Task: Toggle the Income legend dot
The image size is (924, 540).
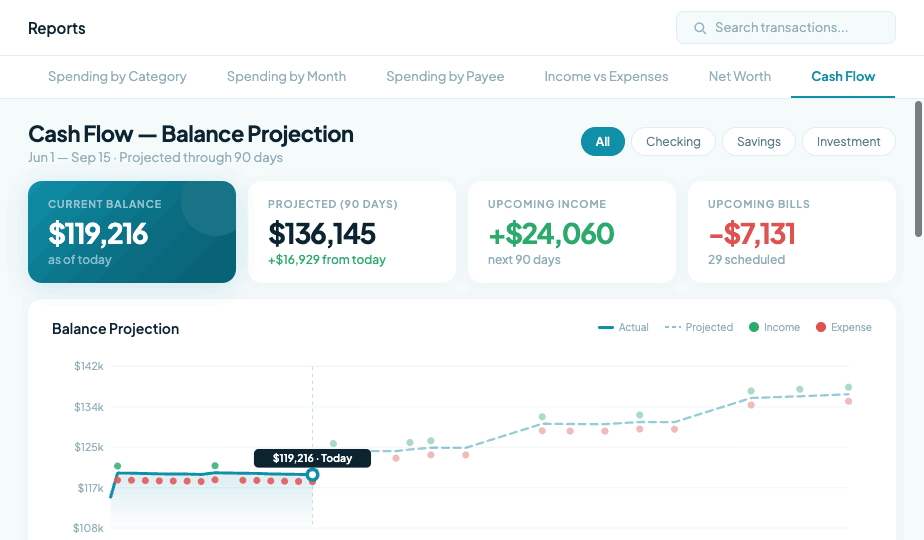Action: click(754, 327)
